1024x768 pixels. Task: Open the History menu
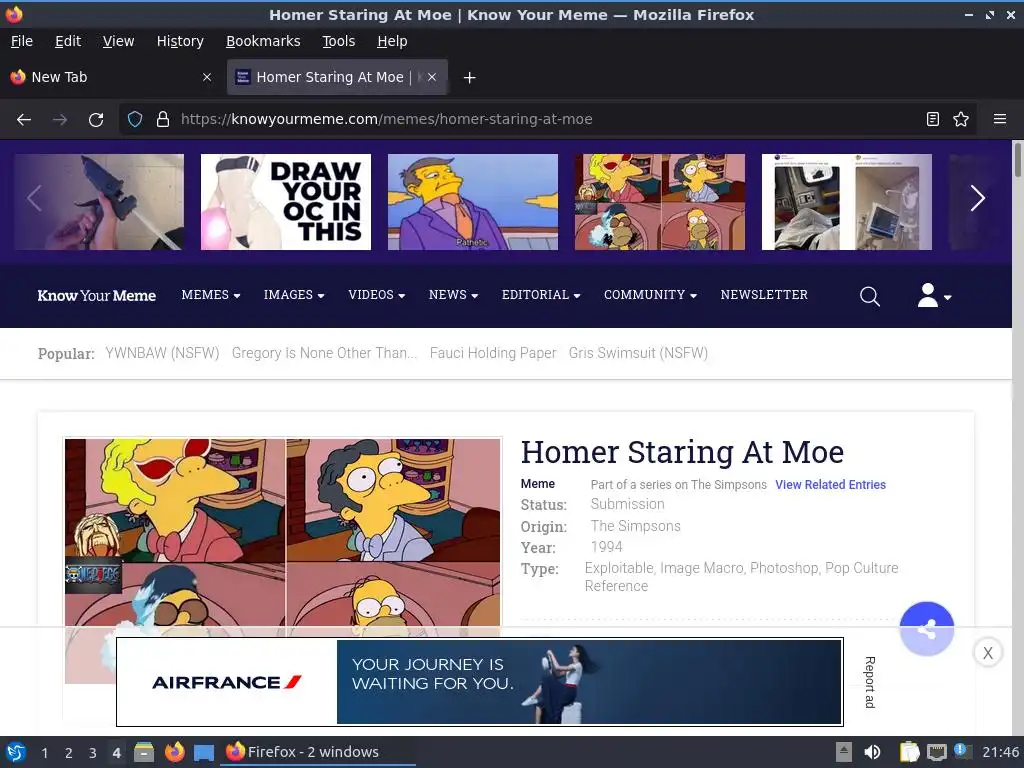tap(180, 41)
